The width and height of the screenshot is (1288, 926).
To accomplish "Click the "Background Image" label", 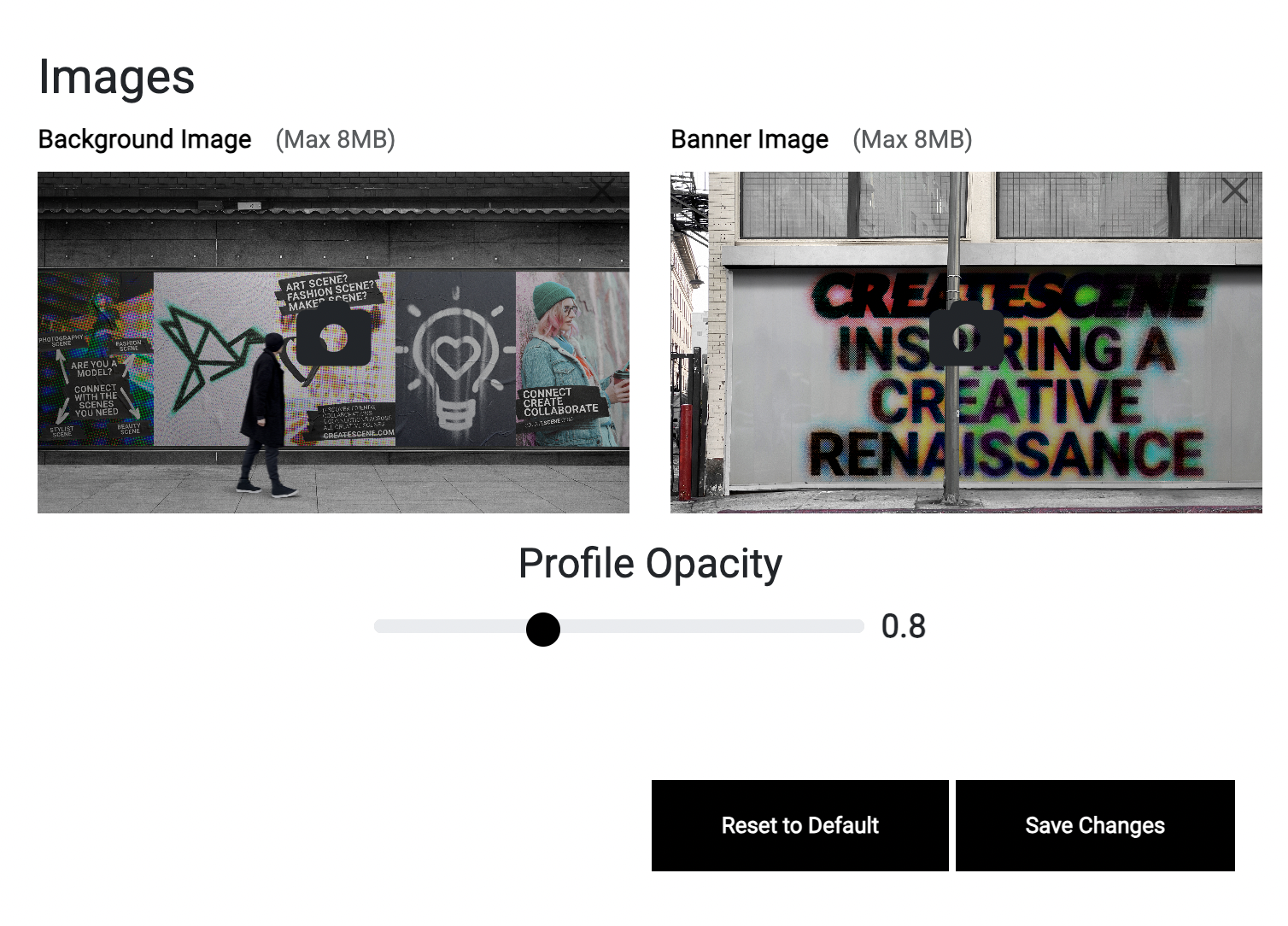I will pyautogui.click(x=145, y=139).
